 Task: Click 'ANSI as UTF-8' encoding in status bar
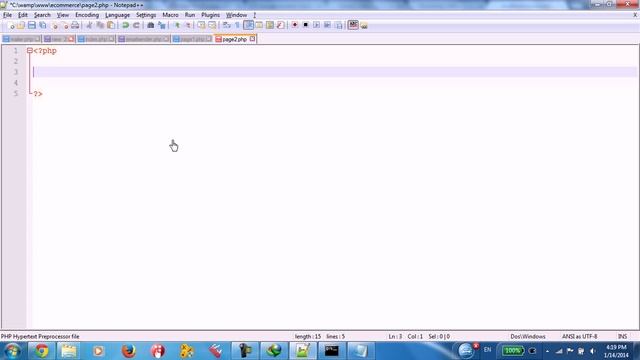point(580,337)
